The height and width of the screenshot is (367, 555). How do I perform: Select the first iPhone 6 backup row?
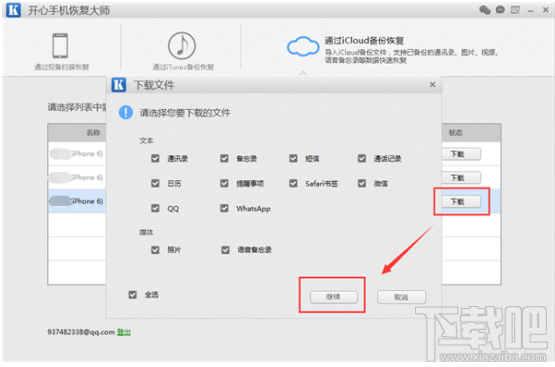click(x=77, y=154)
